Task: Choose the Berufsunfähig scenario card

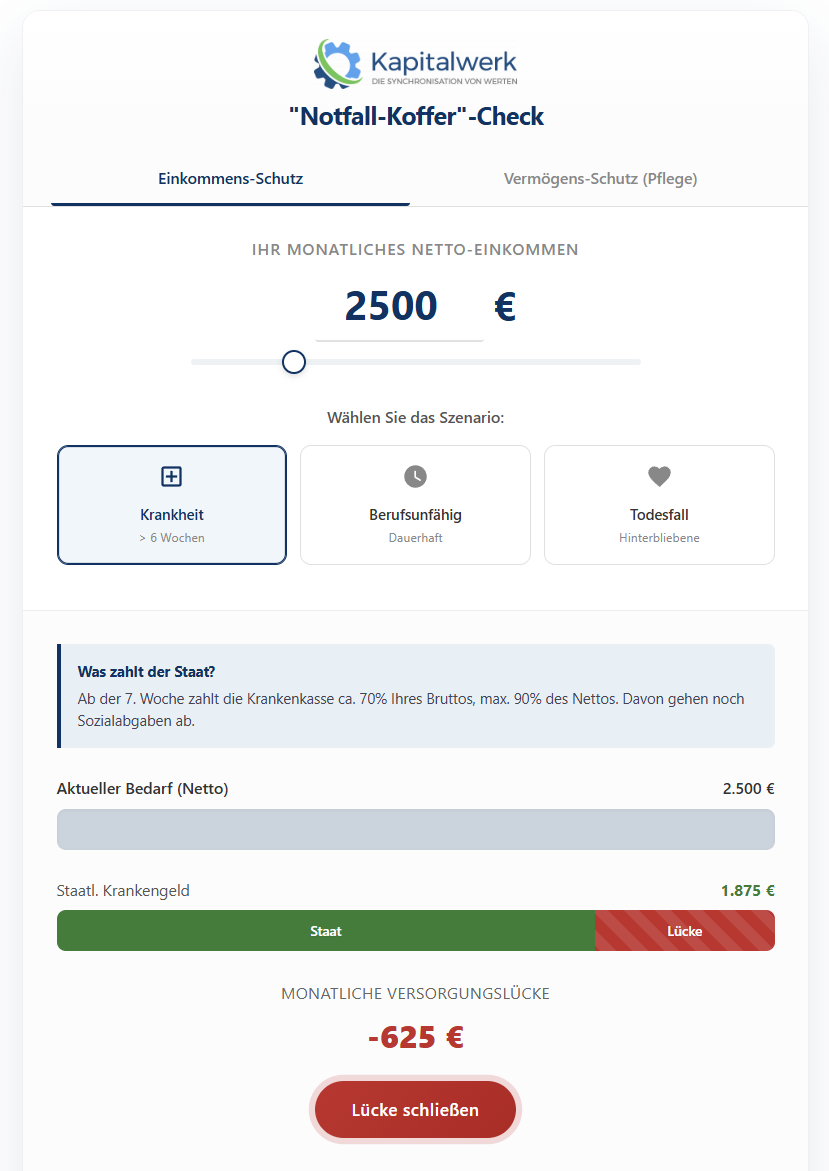Action: tap(415, 505)
